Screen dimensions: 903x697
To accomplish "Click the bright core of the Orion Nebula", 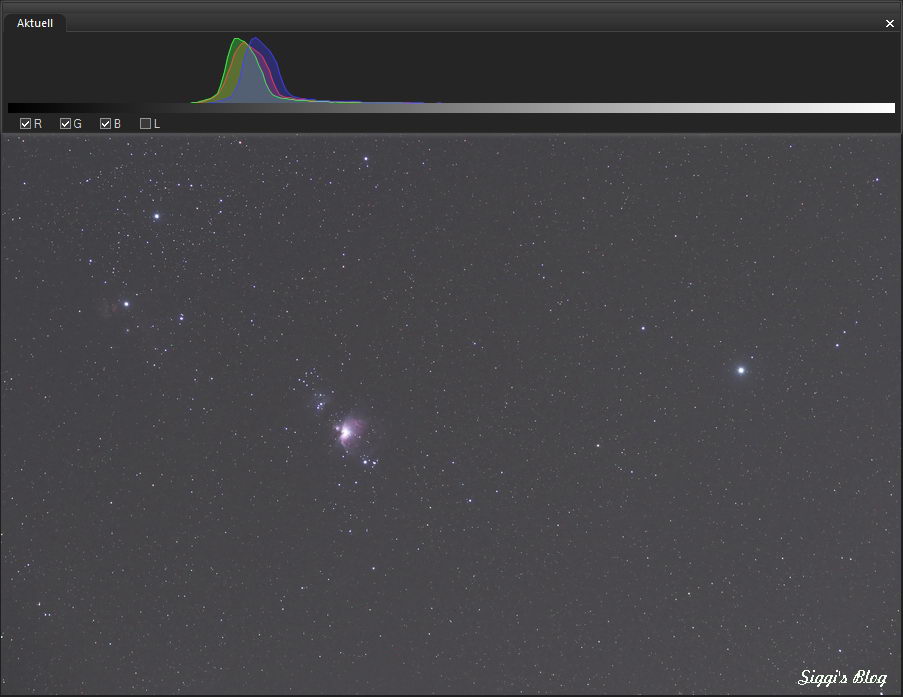I will click(345, 432).
